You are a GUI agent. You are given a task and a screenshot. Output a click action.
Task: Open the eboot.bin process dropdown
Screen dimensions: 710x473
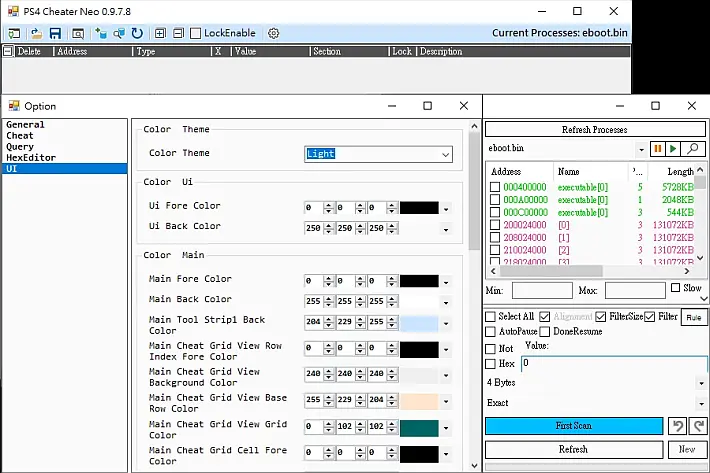641,149
